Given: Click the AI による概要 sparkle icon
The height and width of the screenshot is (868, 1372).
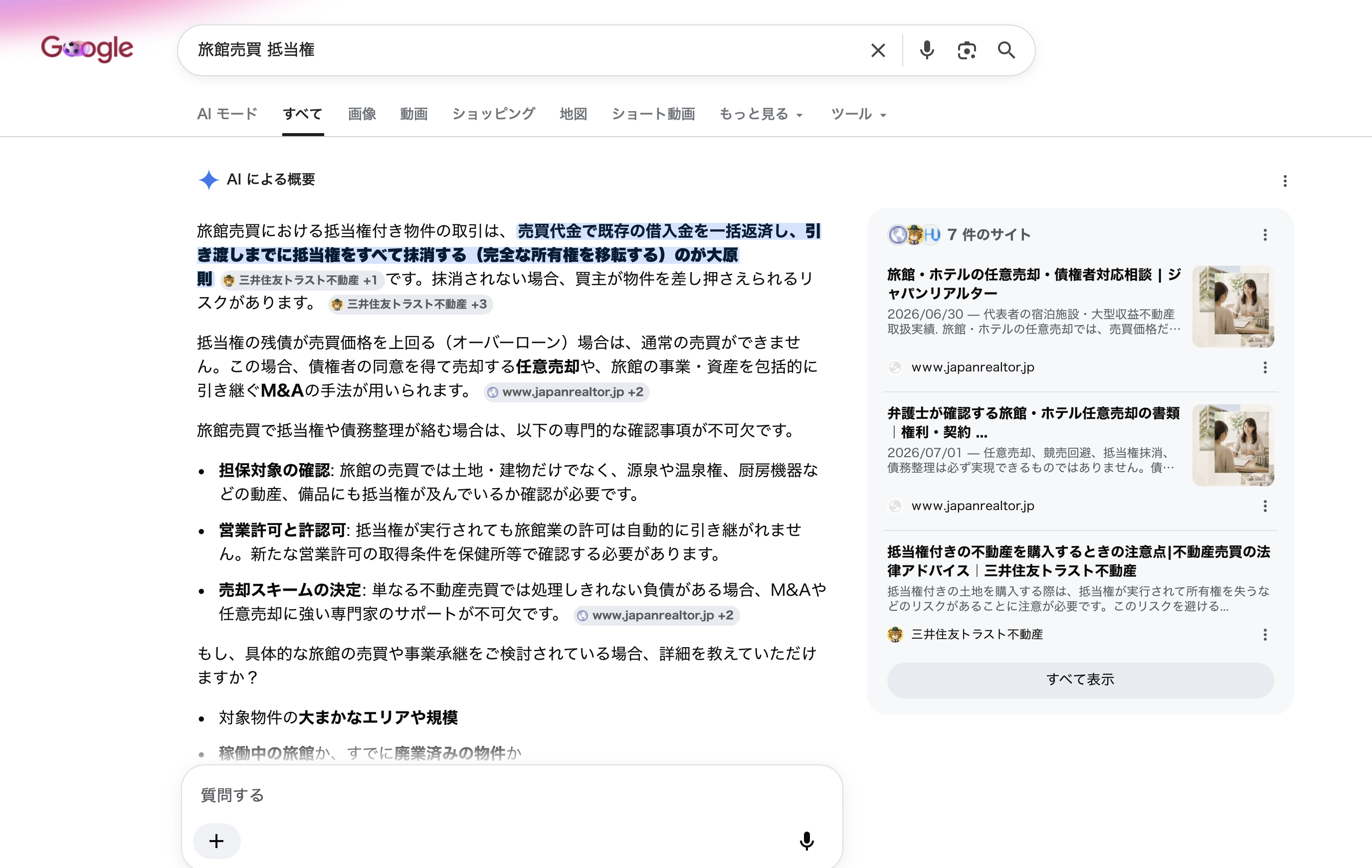Looking at the screenshot, I should [208, 179].
